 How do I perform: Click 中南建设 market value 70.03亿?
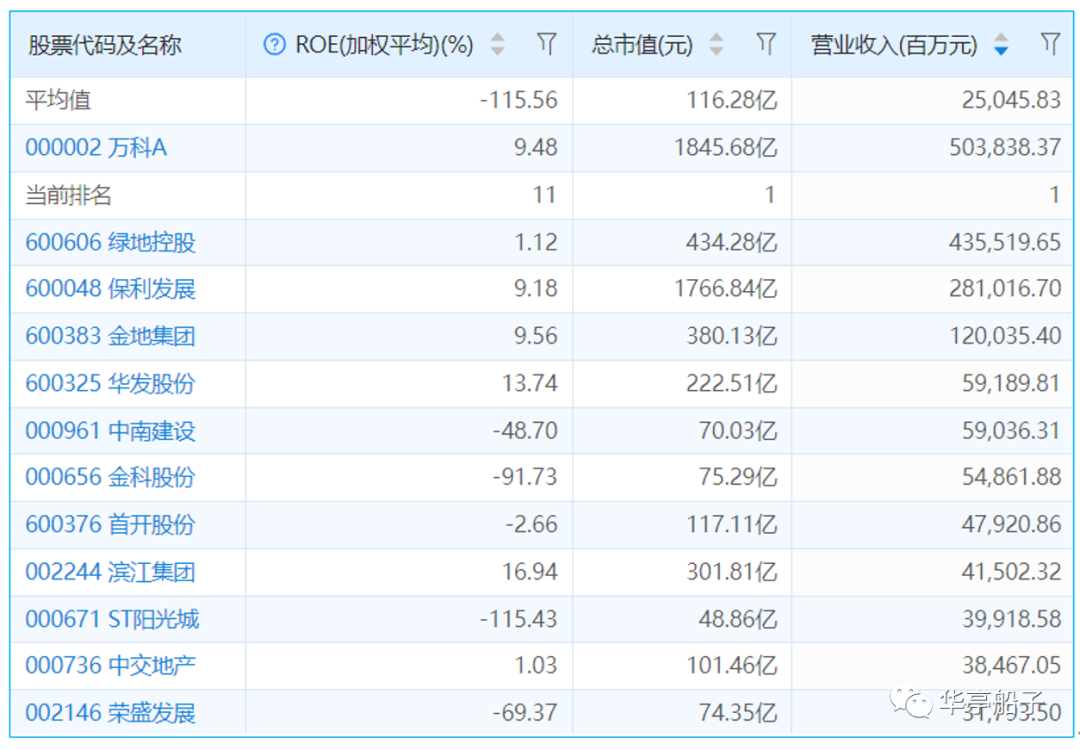[738, 430]
